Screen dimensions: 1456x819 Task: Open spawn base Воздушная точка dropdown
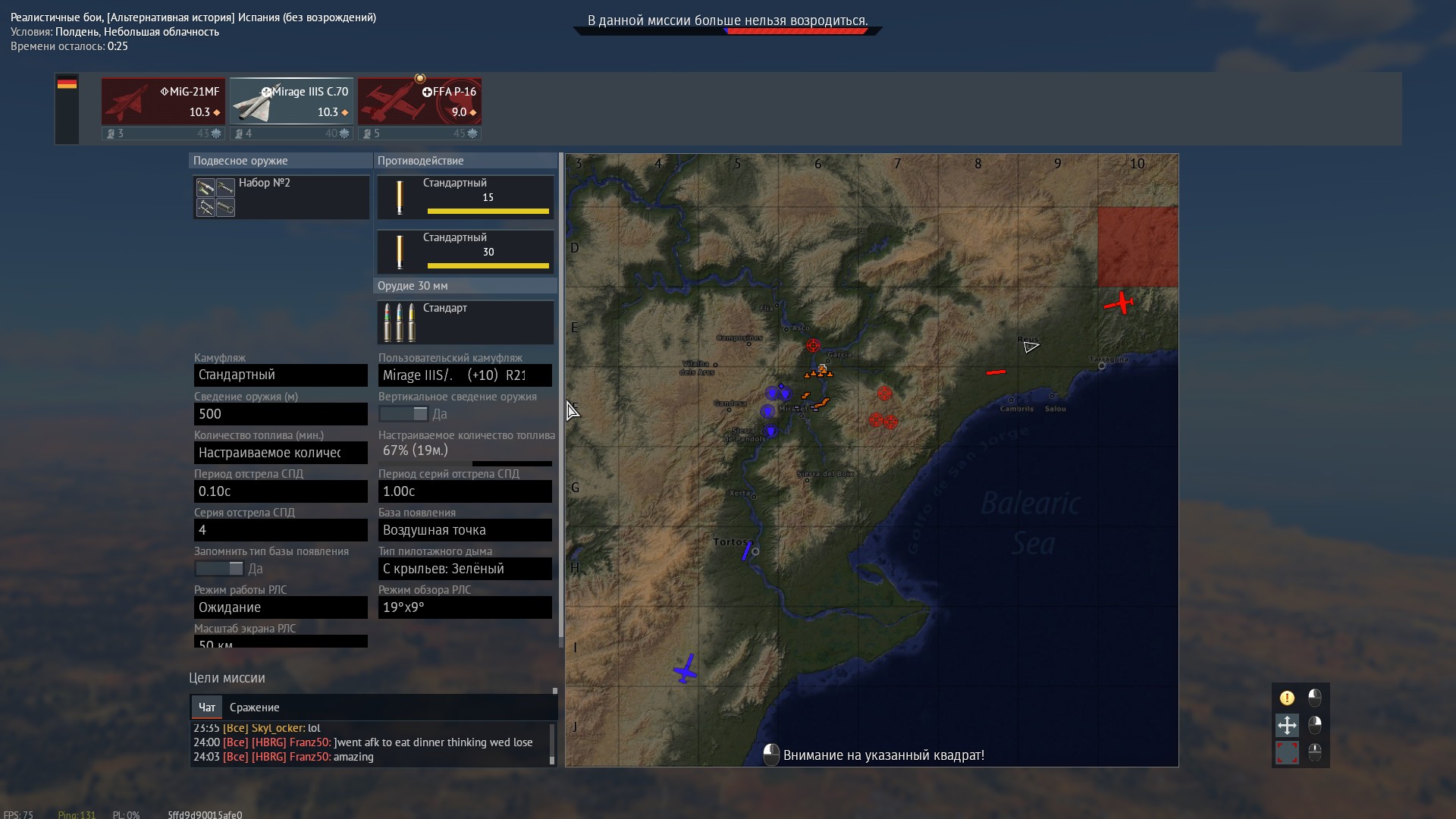click(x=465, y=530)
